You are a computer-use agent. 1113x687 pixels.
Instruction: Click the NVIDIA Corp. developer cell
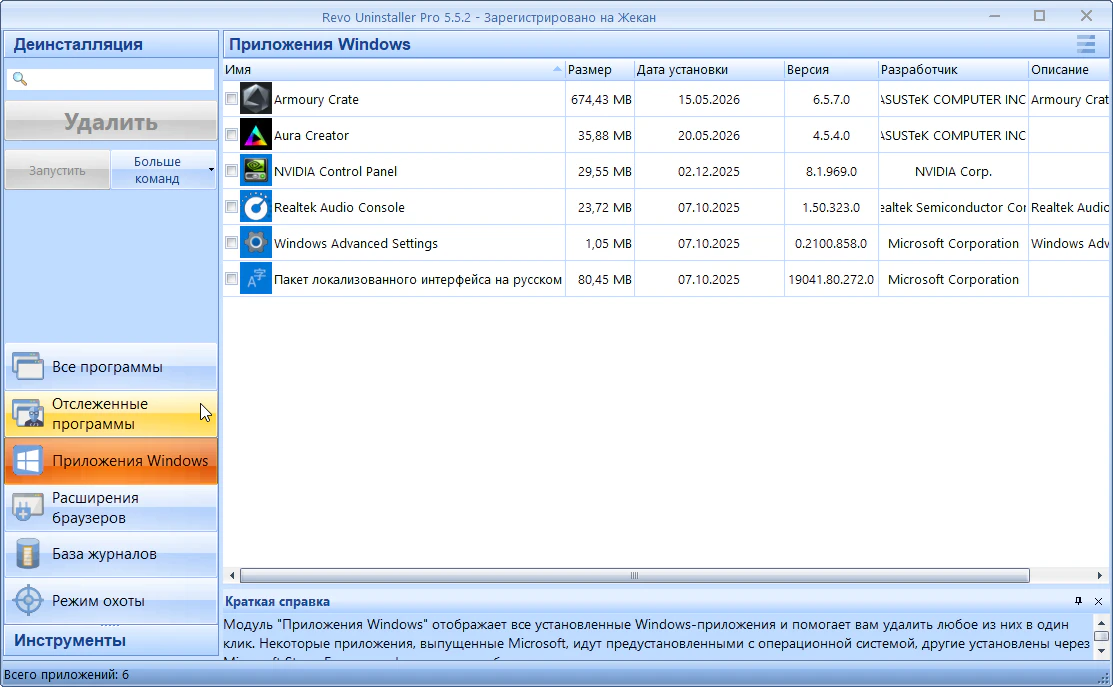[953, 172]
